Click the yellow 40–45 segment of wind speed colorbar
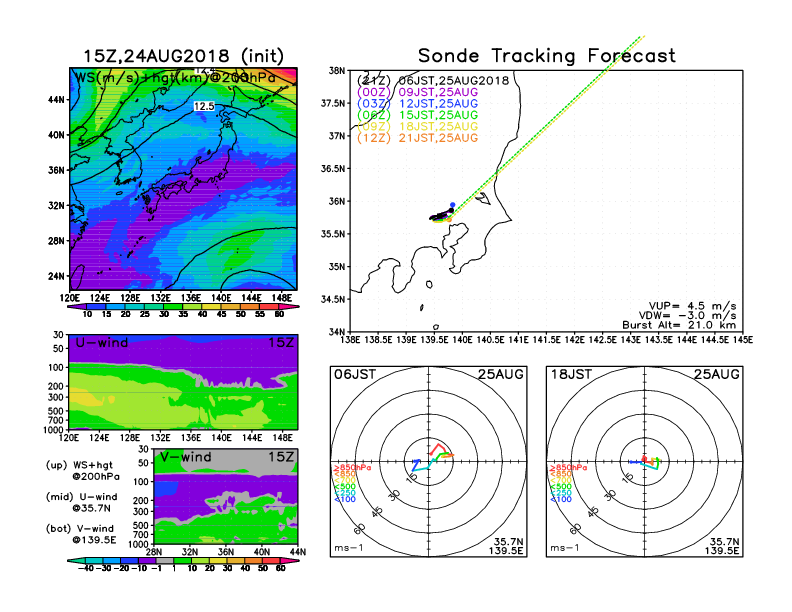Image resolution: width=792 pixels, height=612 pixels. pyautogui.click(x=212, y=307)
